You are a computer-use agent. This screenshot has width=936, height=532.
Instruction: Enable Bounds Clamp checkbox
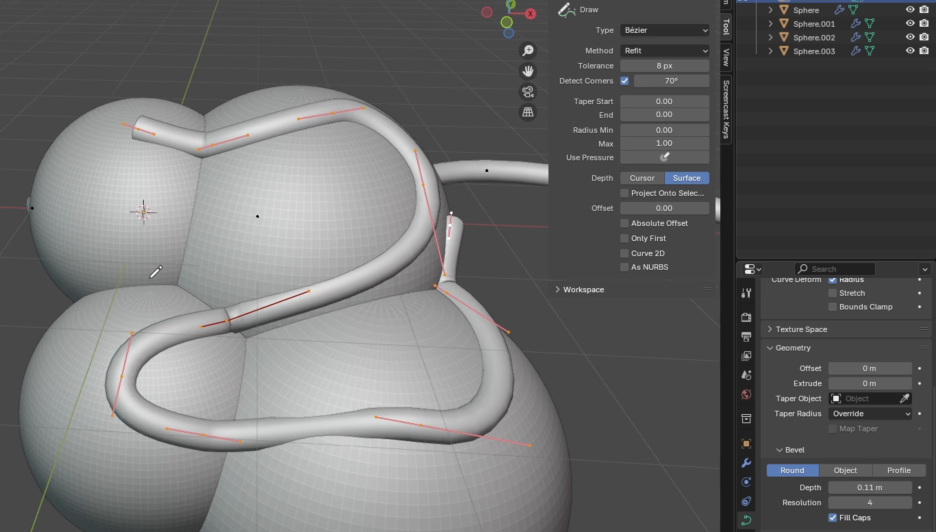tap(832, 307)
